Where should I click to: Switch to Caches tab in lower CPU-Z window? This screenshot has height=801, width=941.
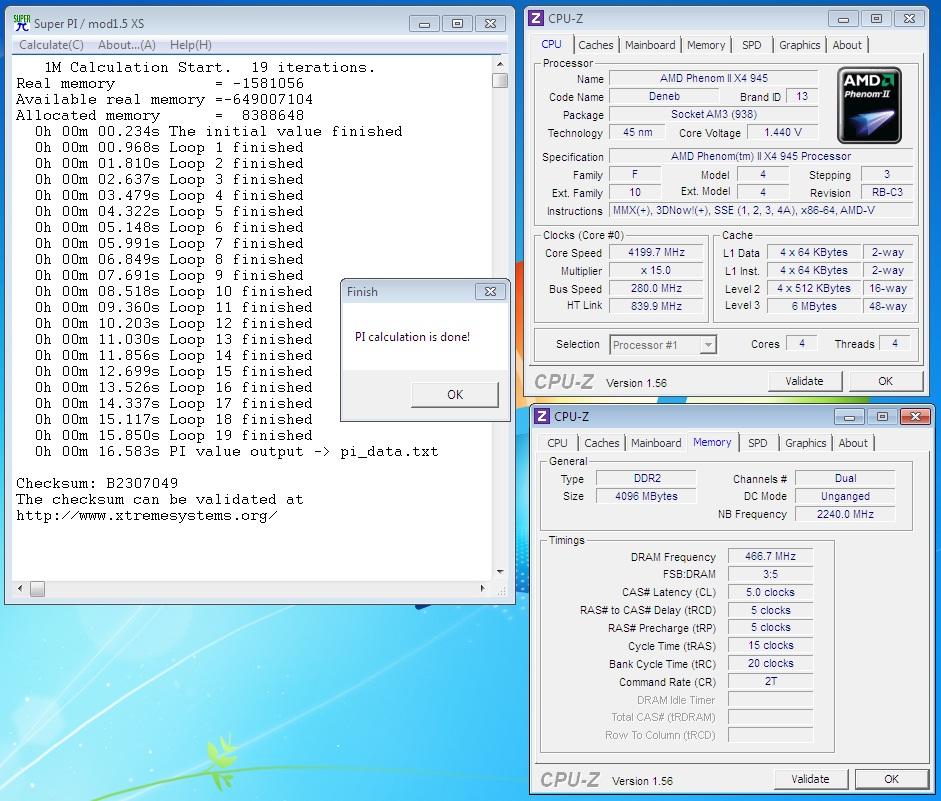tap(601, 443)
